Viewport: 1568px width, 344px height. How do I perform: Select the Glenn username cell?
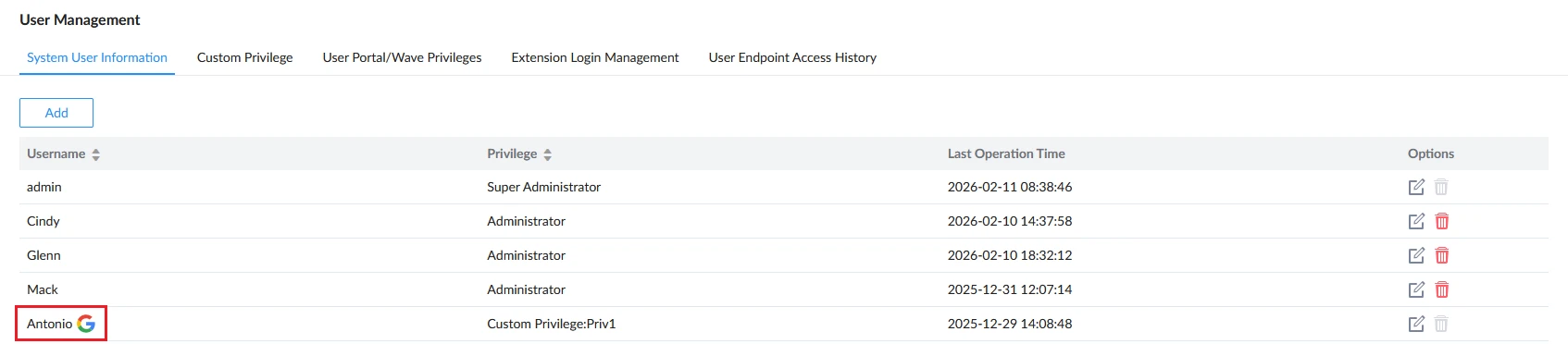pos(44,255)
